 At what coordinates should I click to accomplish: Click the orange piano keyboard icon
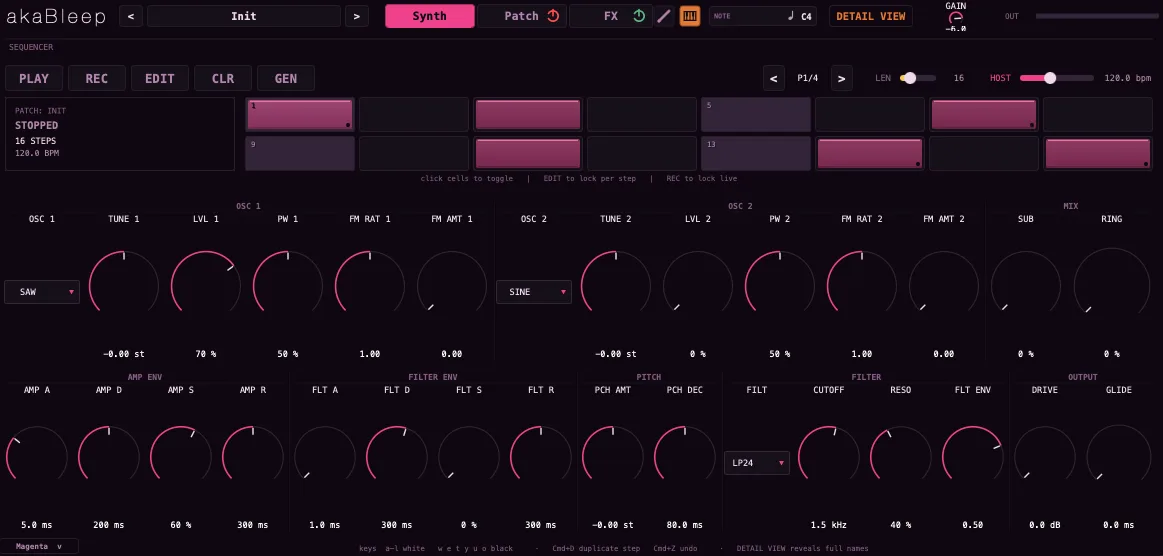[x=690, y=16]
